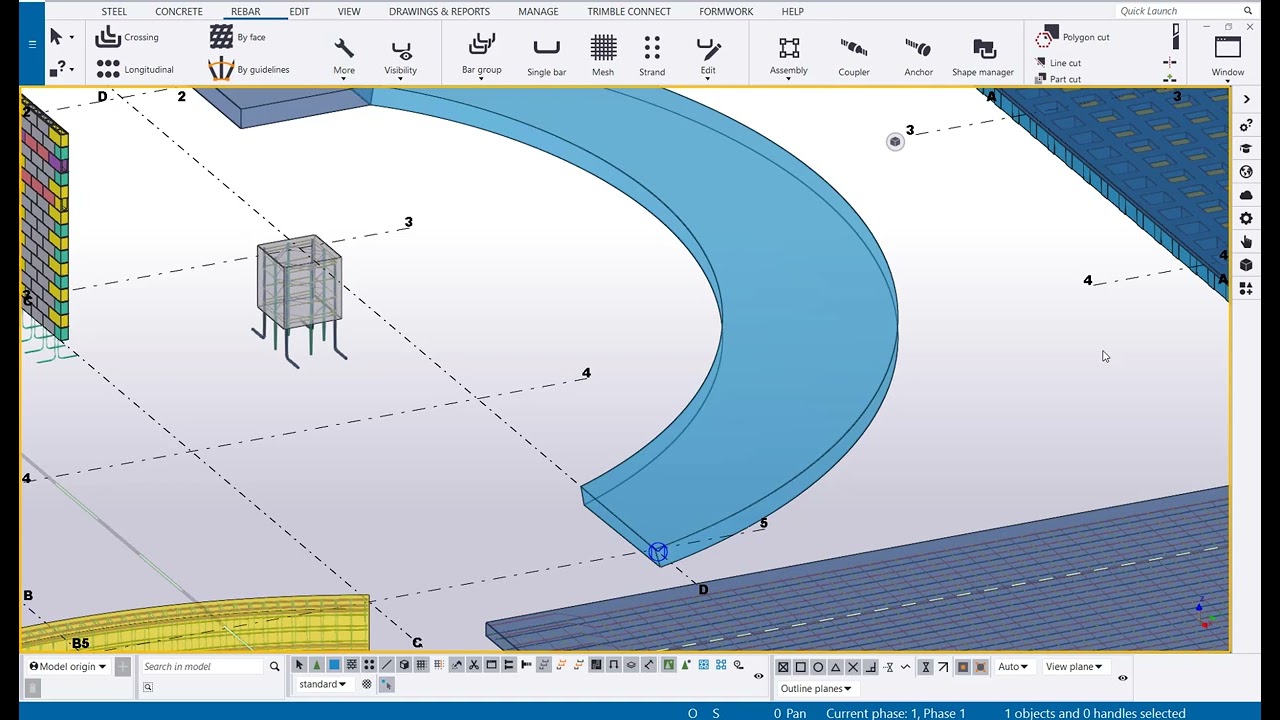Viewport: 1280px width, 720px height.
Task: Toggle snap to center points (circle icon)
Action: click(x=818, y=667)
